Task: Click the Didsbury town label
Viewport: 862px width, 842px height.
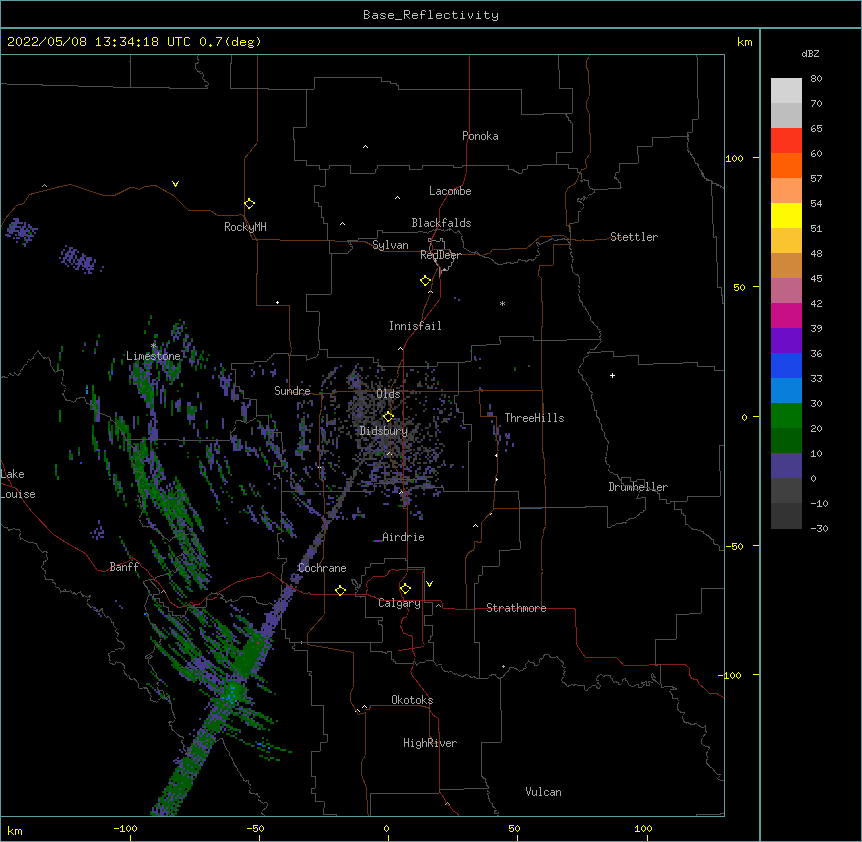Action: pos(384,431)
